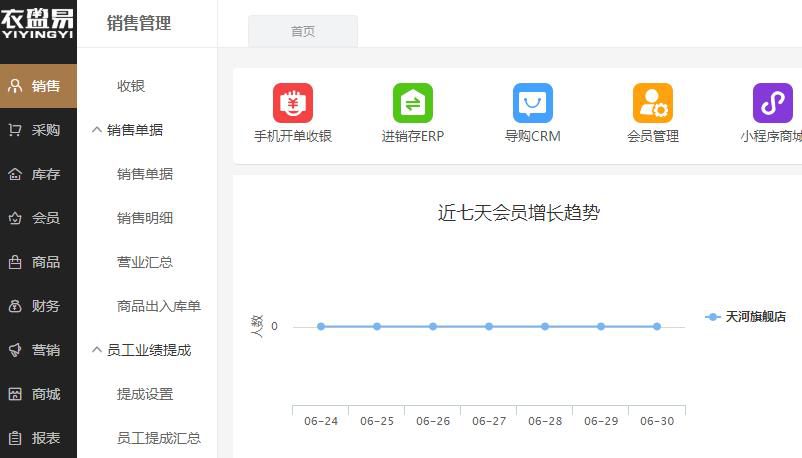Image resolution: width=802 pixels, height=458 pixels.
Task: Open 收银 menu item
Action: 131,86
